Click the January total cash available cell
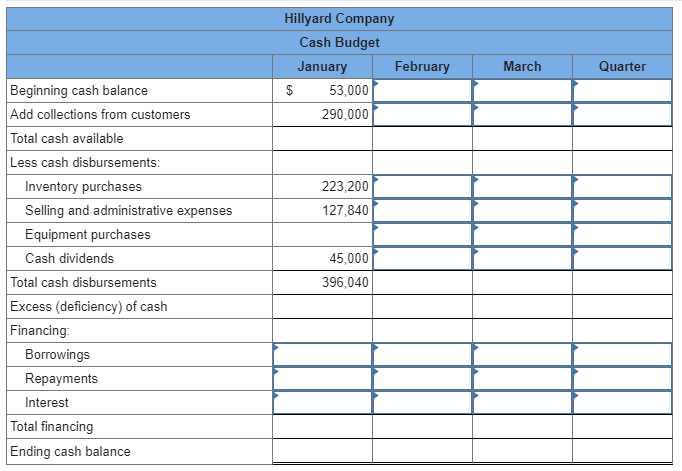 click(322, 139)
